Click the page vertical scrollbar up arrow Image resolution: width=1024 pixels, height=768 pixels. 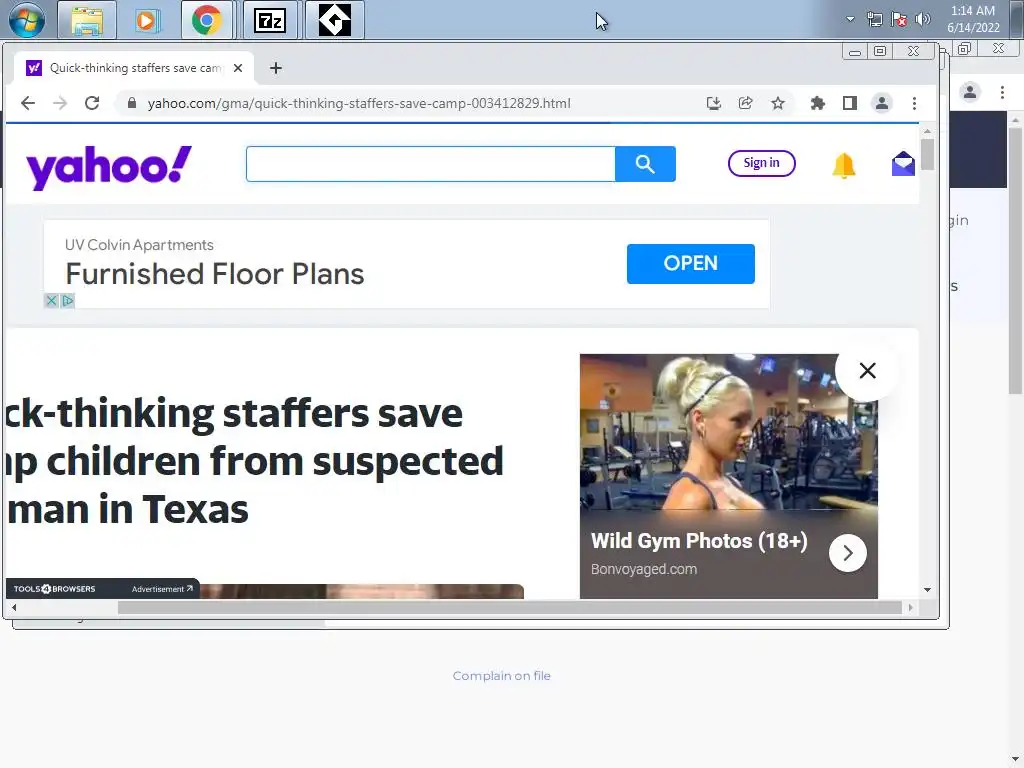pos(927,131)
